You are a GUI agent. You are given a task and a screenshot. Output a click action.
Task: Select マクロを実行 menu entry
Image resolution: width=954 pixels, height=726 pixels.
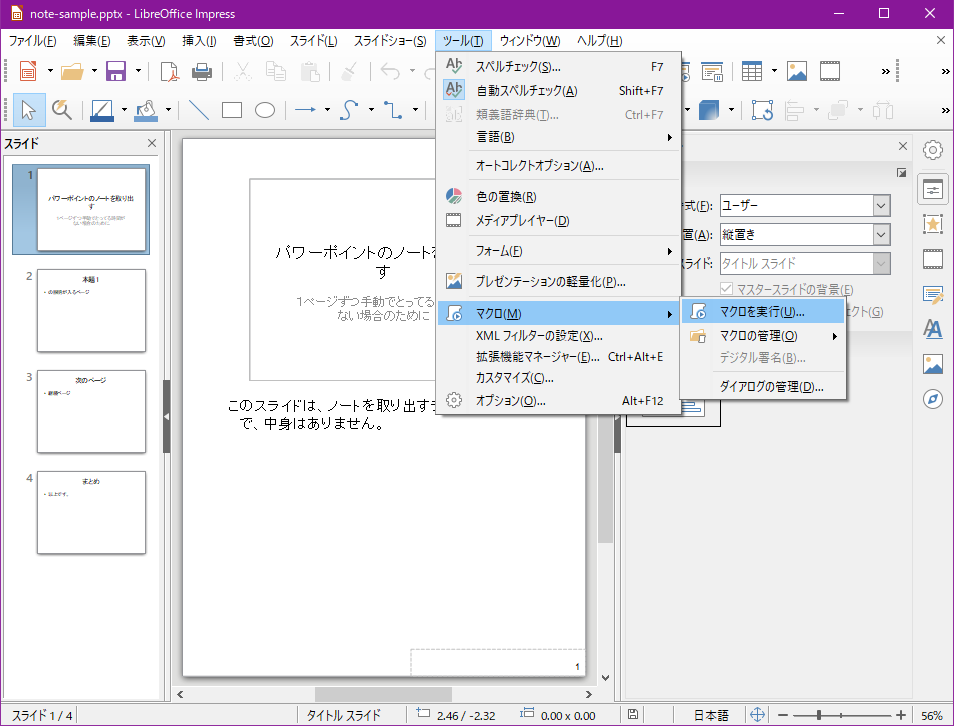(762, 312)
